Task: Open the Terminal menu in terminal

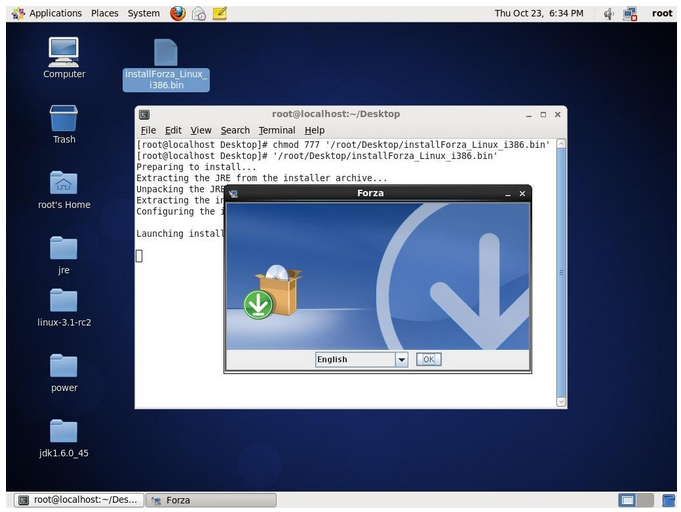Action: (277, 130)
